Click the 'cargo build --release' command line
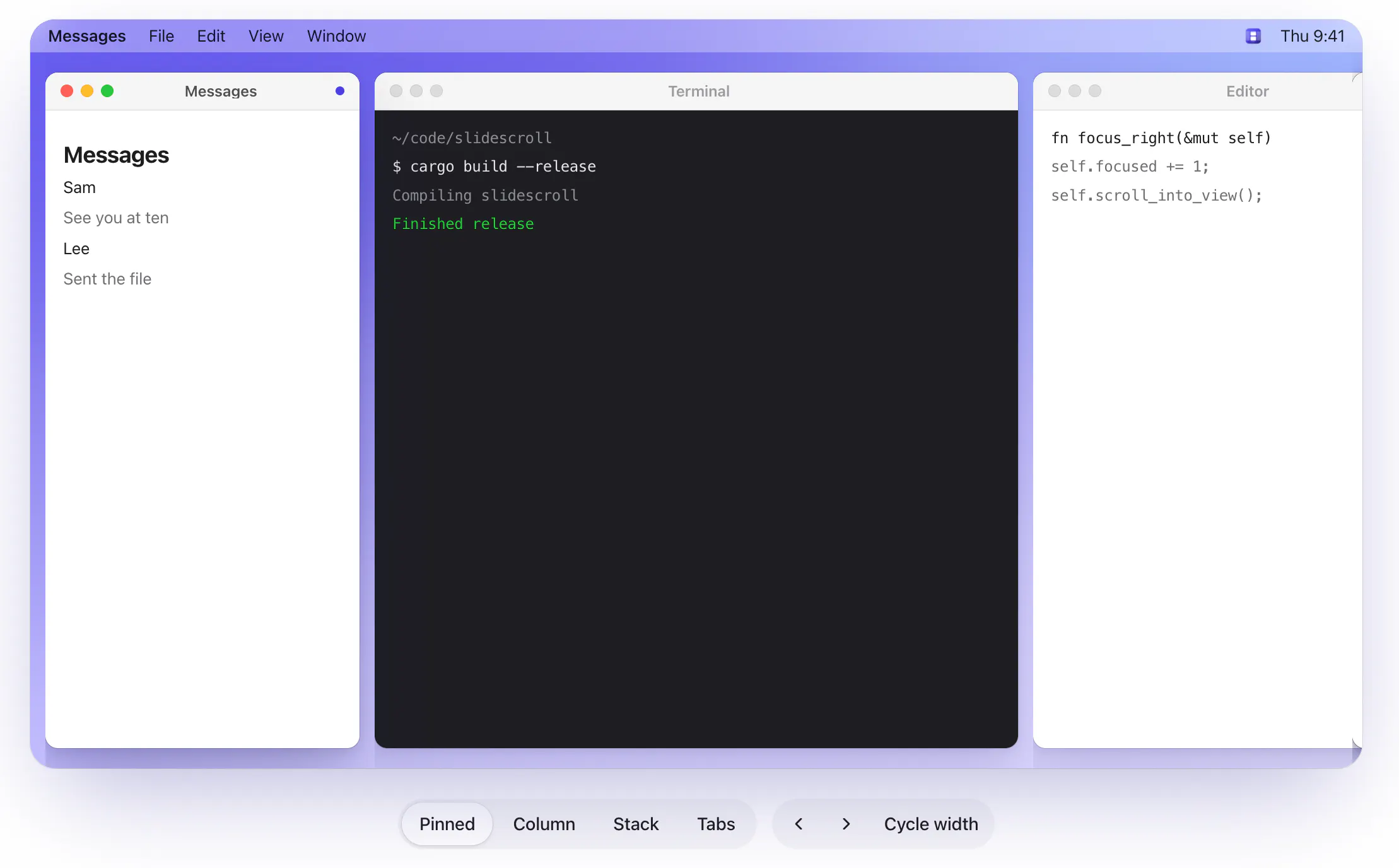The image size is (1399, 868). tap(494, 167)
